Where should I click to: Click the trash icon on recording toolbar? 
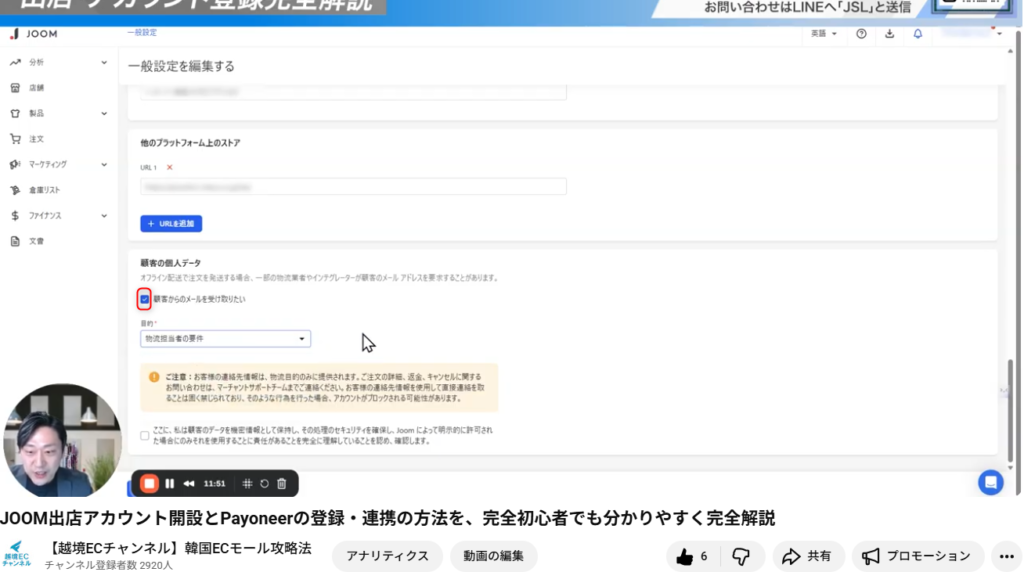[x=282, y=484]
